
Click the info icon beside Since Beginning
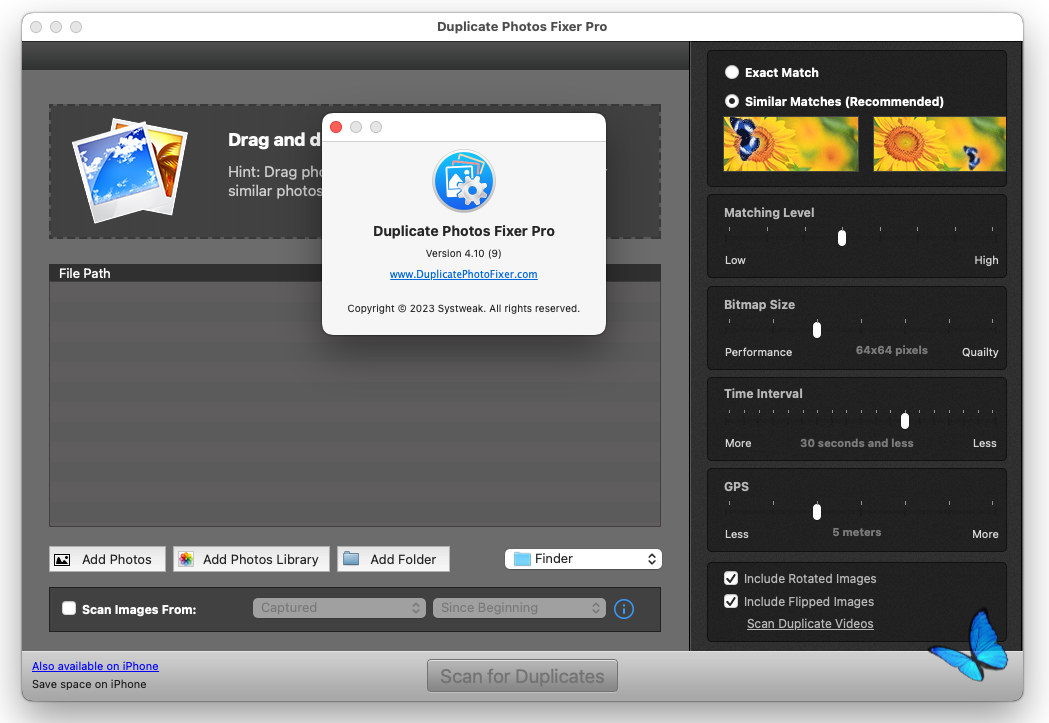[624, 608]
